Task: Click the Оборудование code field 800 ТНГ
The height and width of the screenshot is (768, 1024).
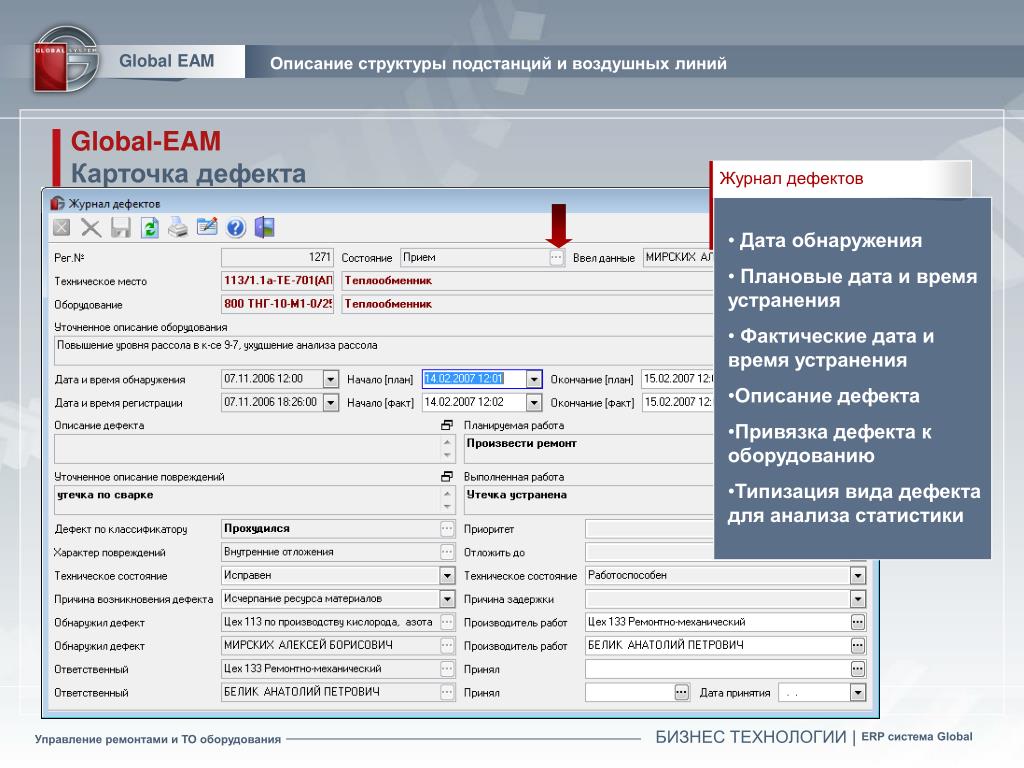Action: point(277,304)
